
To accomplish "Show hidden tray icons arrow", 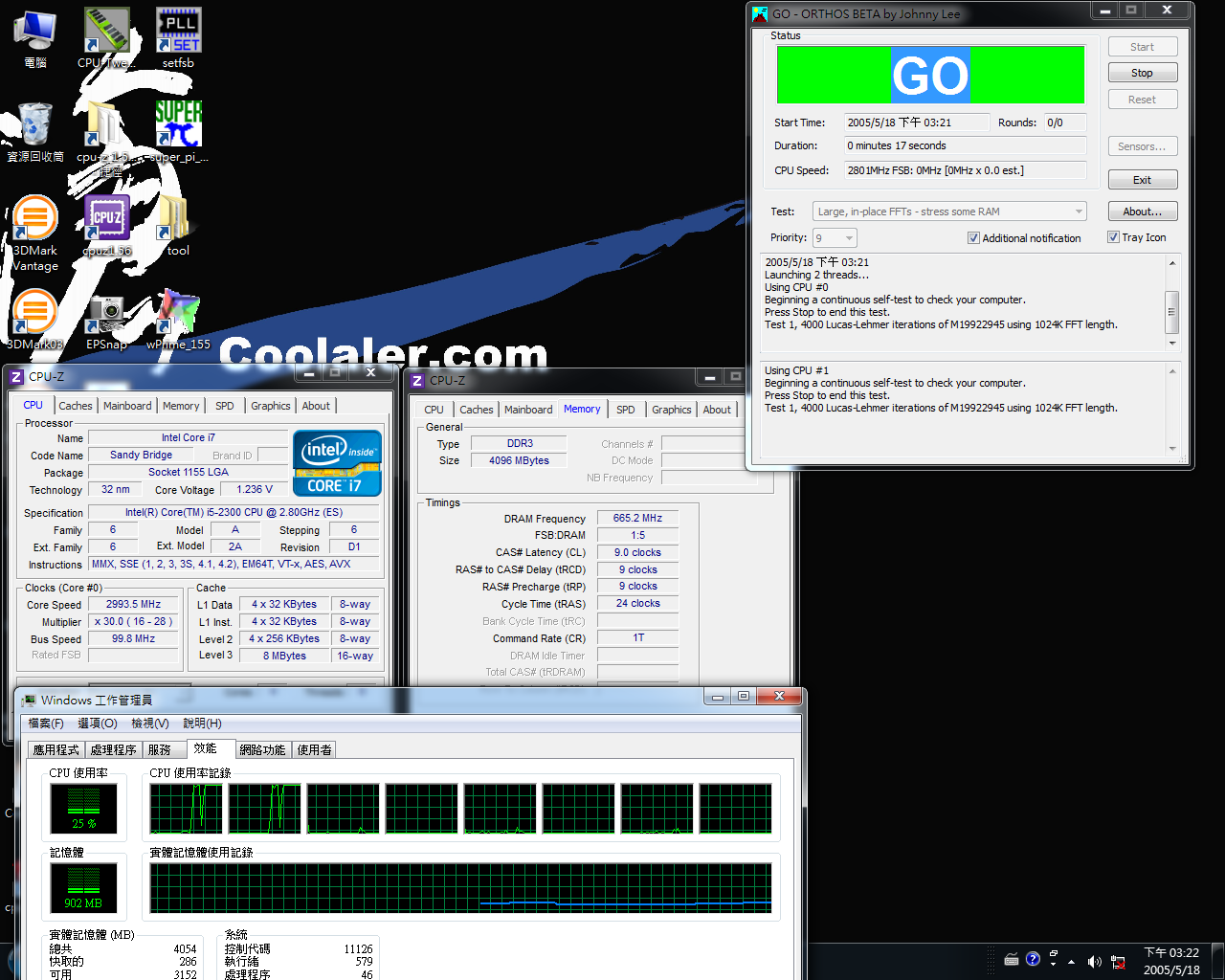I will click(x=1071, y=962).
